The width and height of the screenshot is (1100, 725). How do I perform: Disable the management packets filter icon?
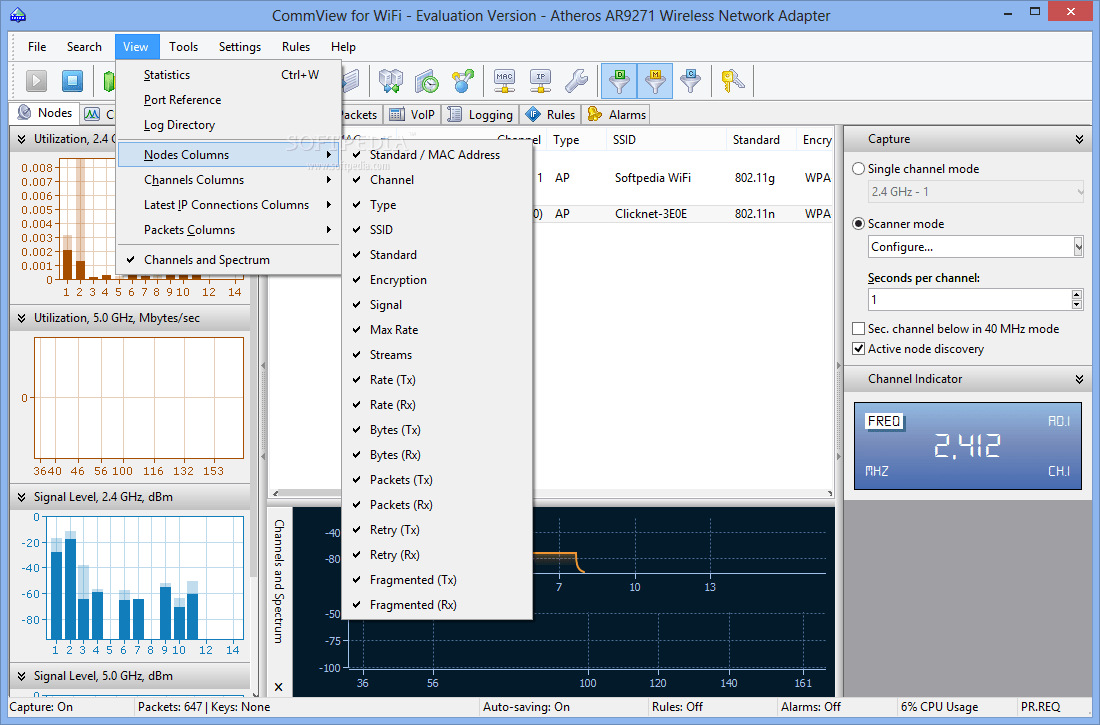click(x=655, y=81)
